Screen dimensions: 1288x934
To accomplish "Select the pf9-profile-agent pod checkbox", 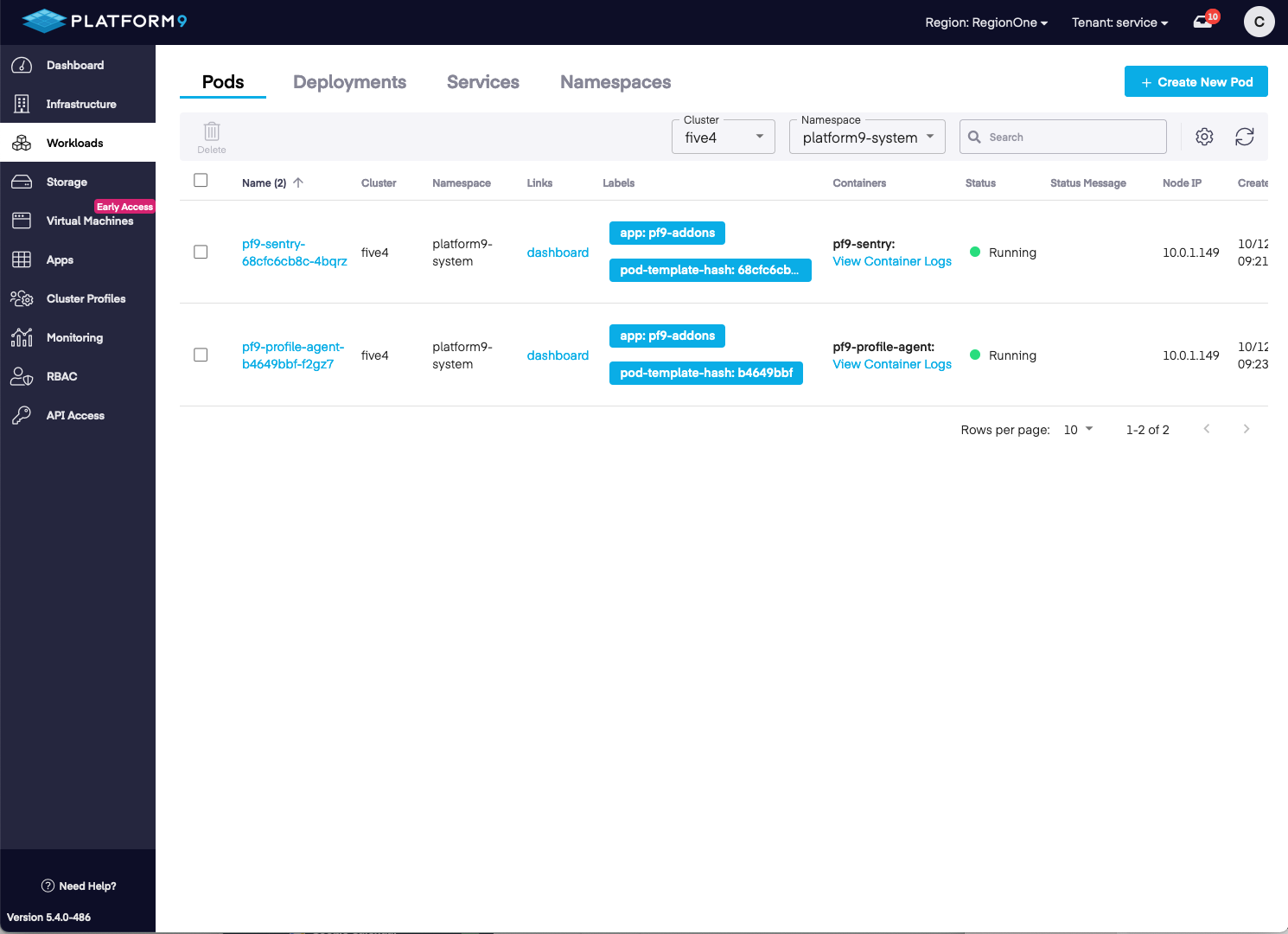I will [x=201, y=355].
